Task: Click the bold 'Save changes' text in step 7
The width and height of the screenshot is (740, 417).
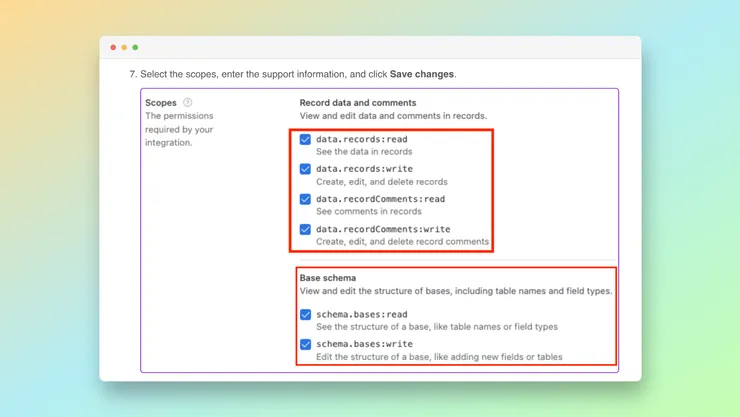Action: [422, 74]
